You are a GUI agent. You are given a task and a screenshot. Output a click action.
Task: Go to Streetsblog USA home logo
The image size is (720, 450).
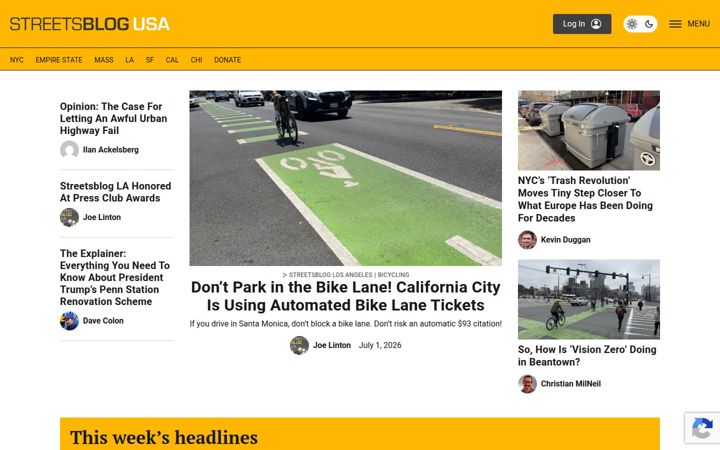coord(90,24)
